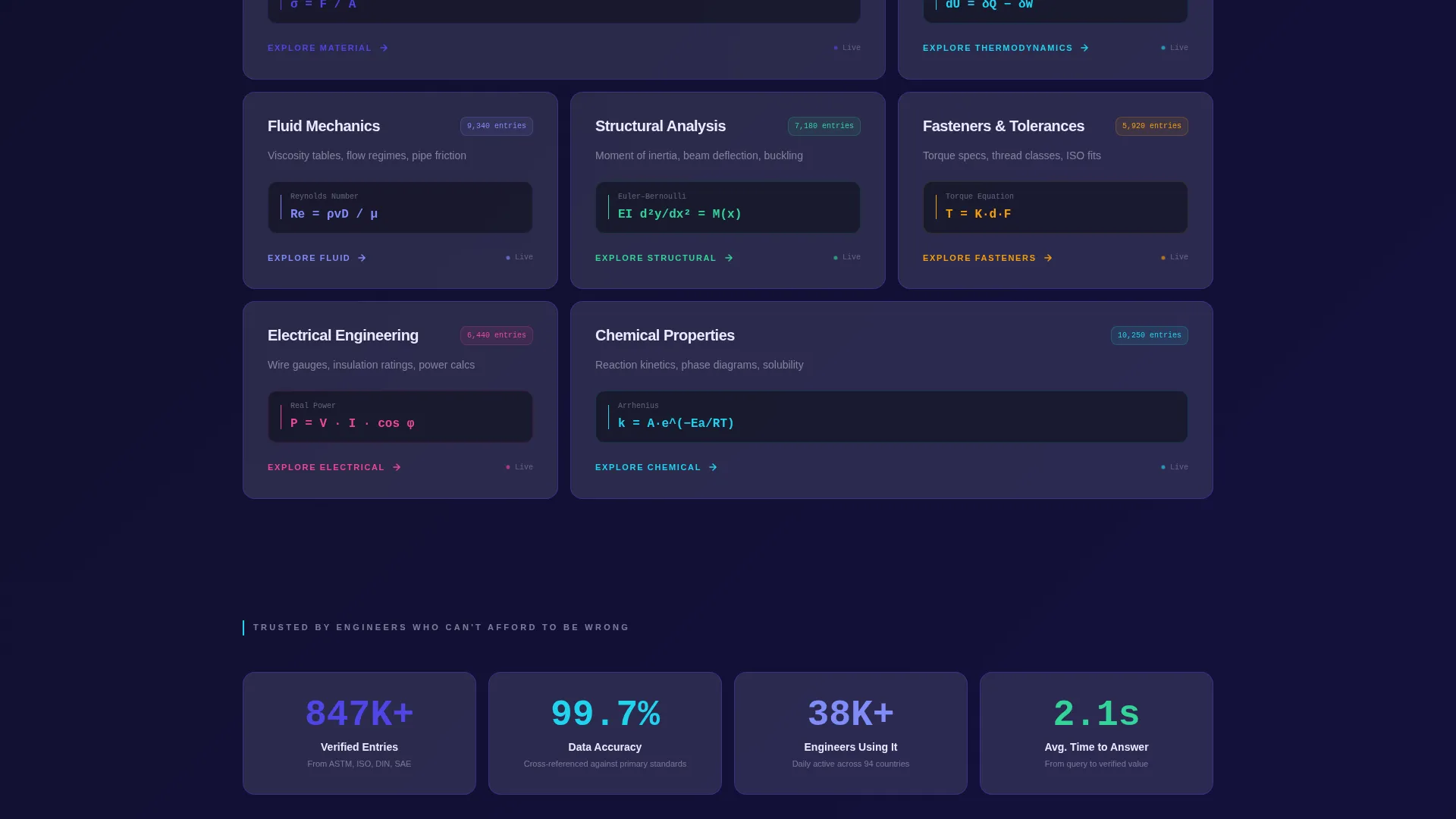This screenshot has height=819, width=1456.
Task: Follow the Explore Structural link
Action: [664, 258]
